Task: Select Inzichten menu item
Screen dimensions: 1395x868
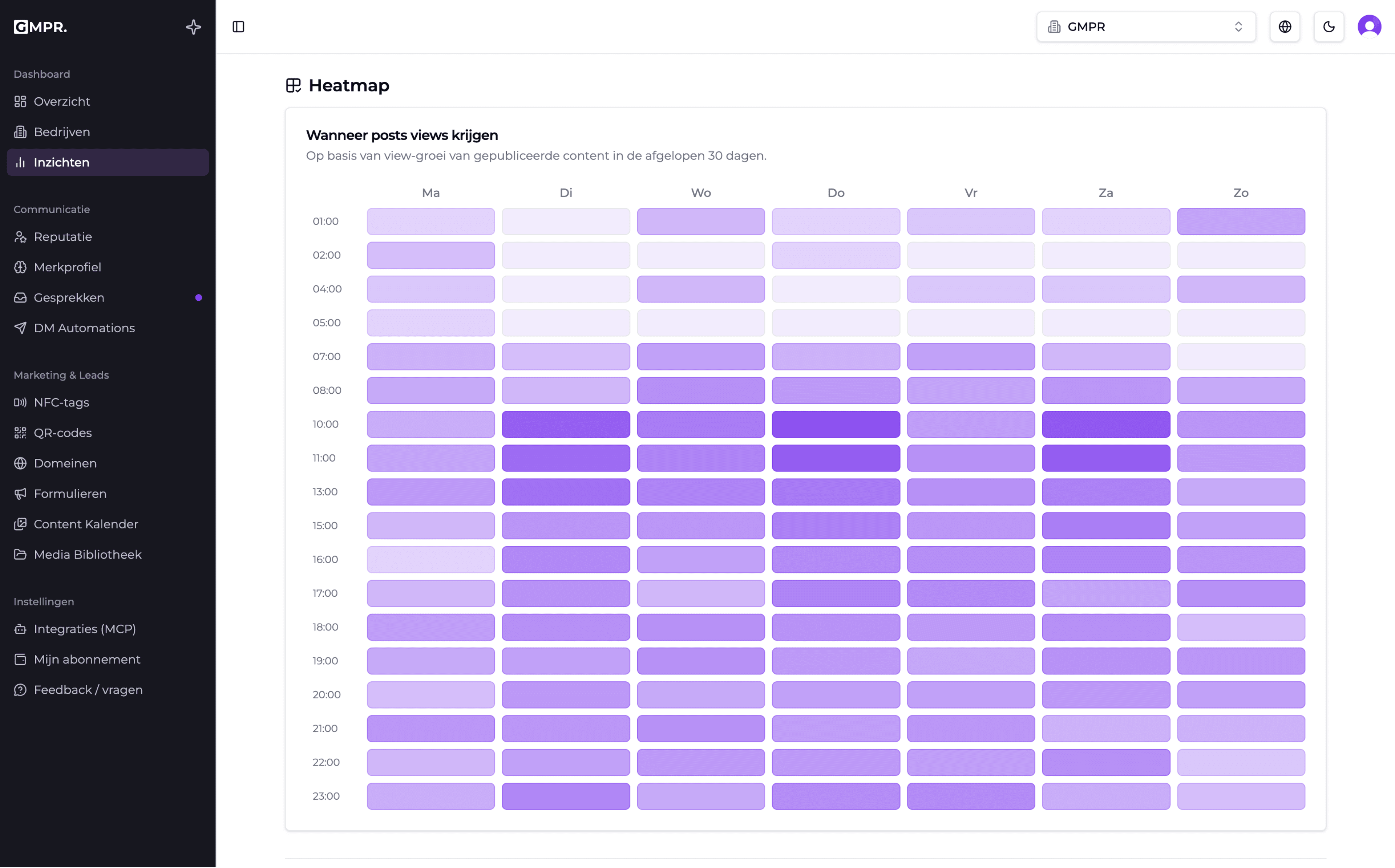Action: coord(108,162)
